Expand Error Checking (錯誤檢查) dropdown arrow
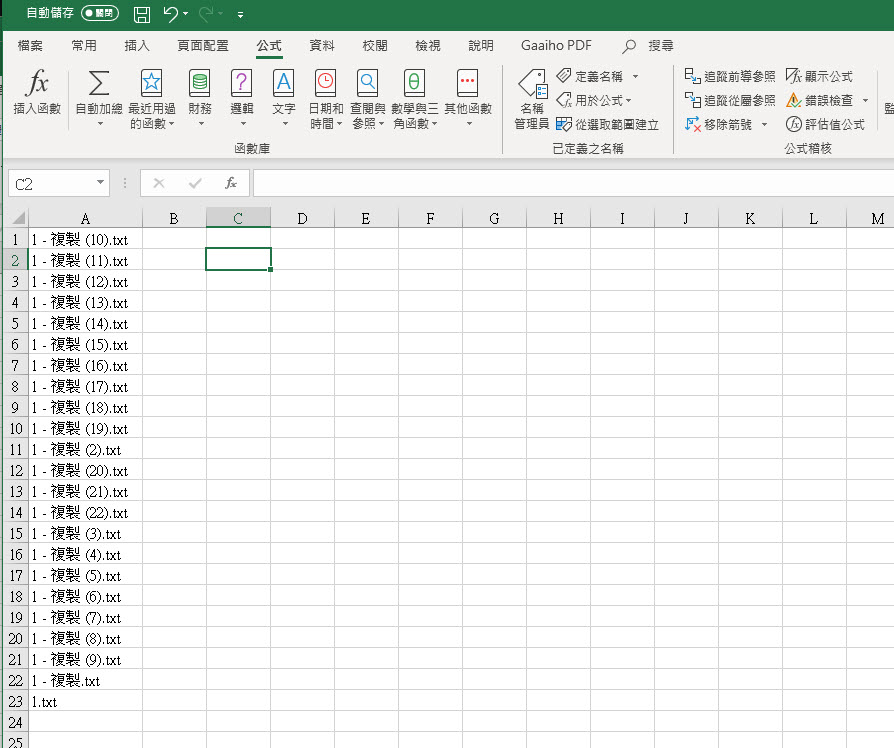Viewport: 894px width, 748px height. pyautogui.click(x=865, y=100)
